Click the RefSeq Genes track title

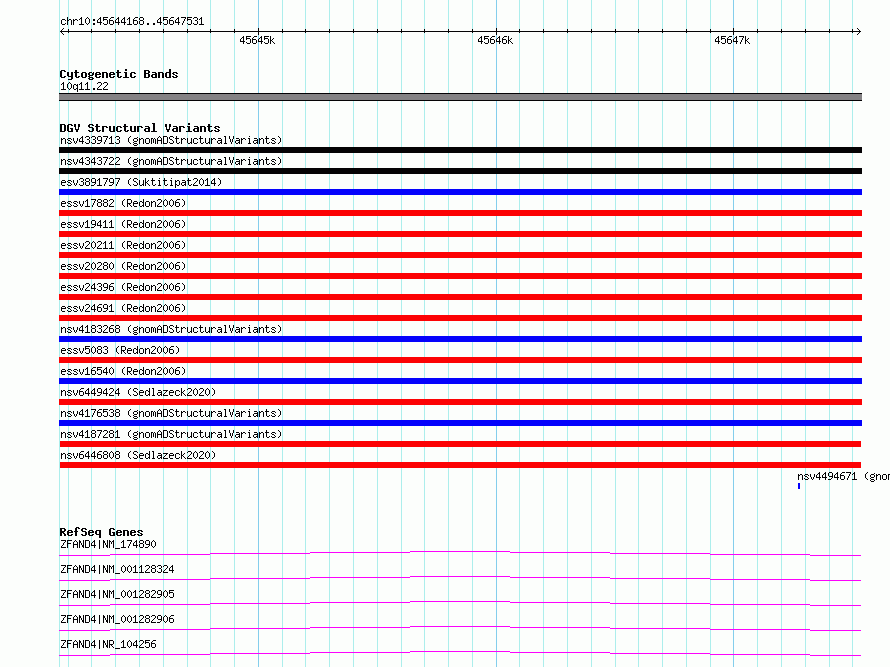coord(101,532)
